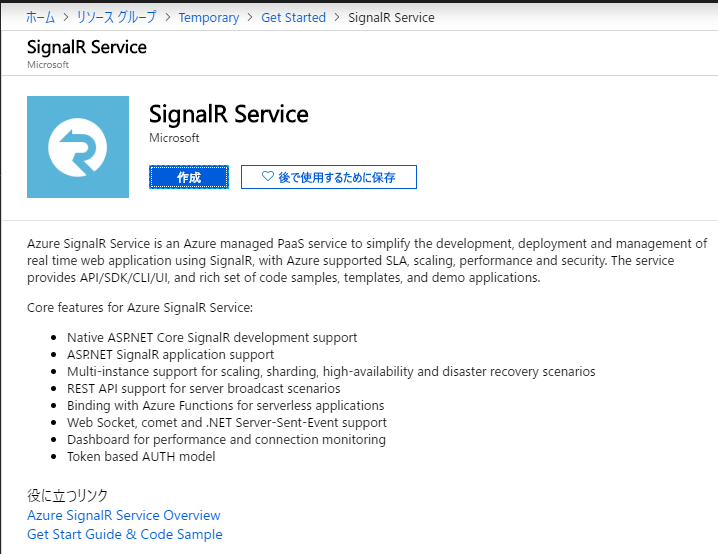Click 'Core features for Azure SignalR Service:' text

coord(140,308)
